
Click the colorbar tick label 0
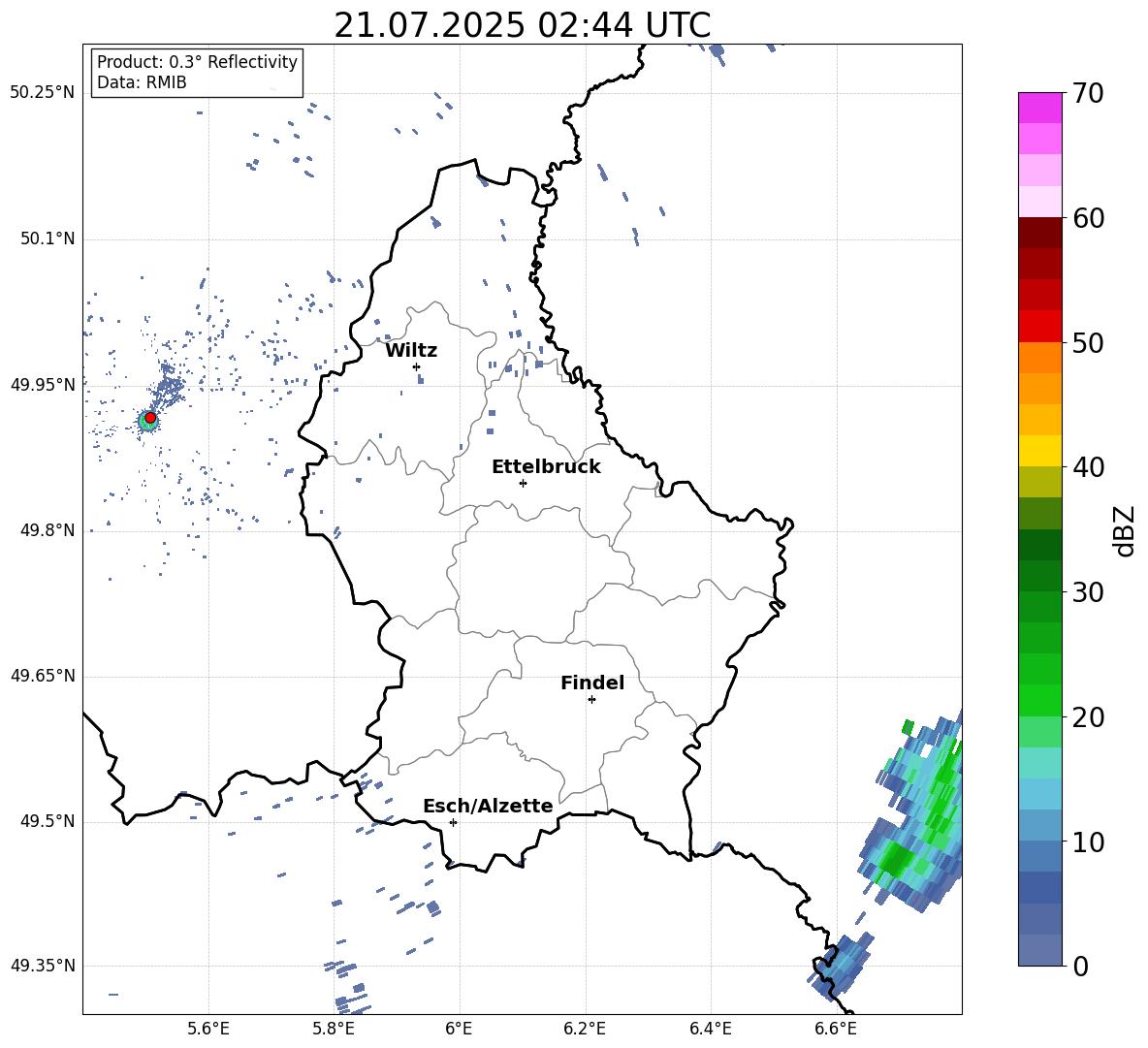click(1080, 966)
